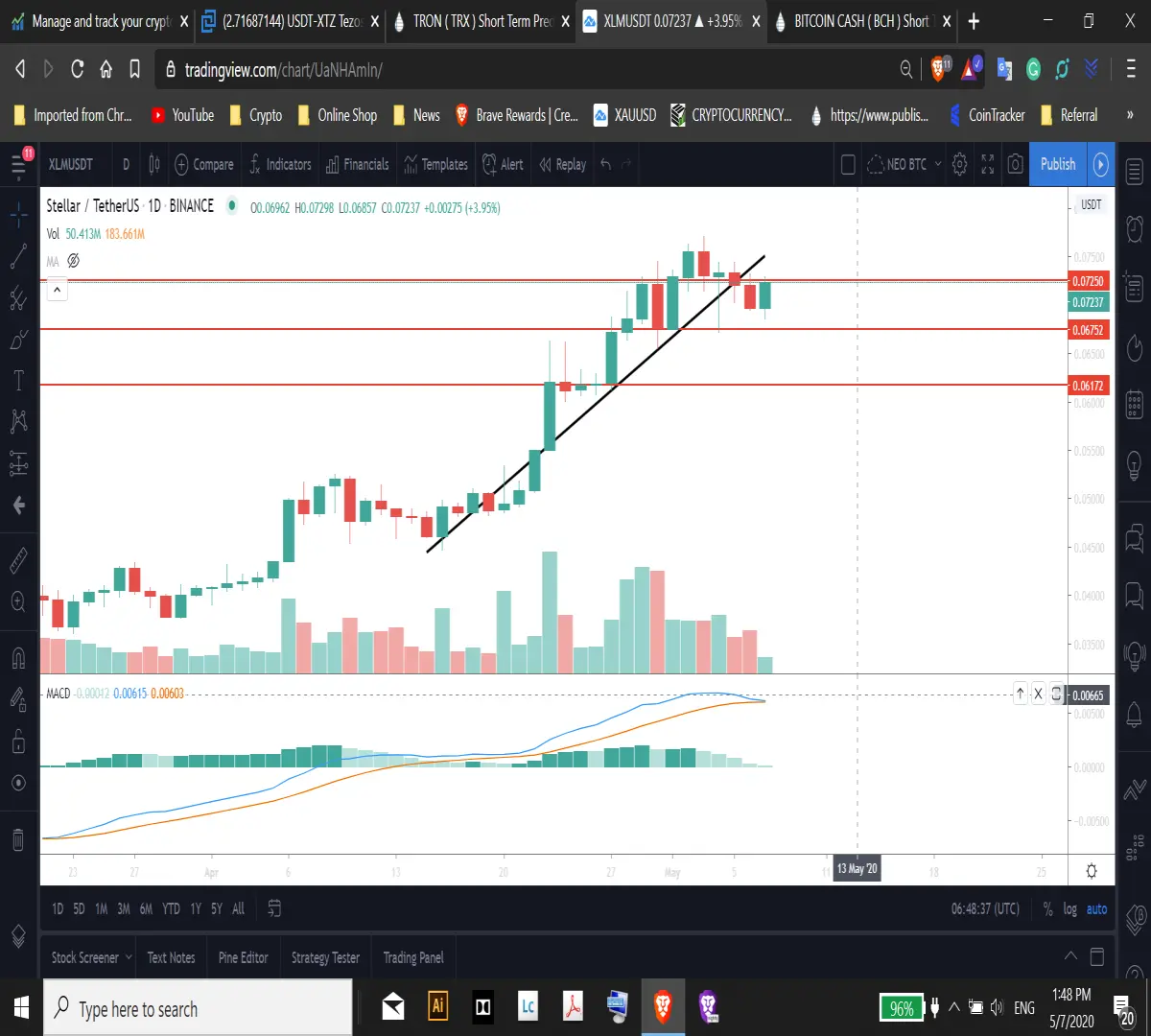Open the D timeframe interval dropdown
Image resolution: width=1151 pixels, height=1036 pixels.
pos(126,165)
